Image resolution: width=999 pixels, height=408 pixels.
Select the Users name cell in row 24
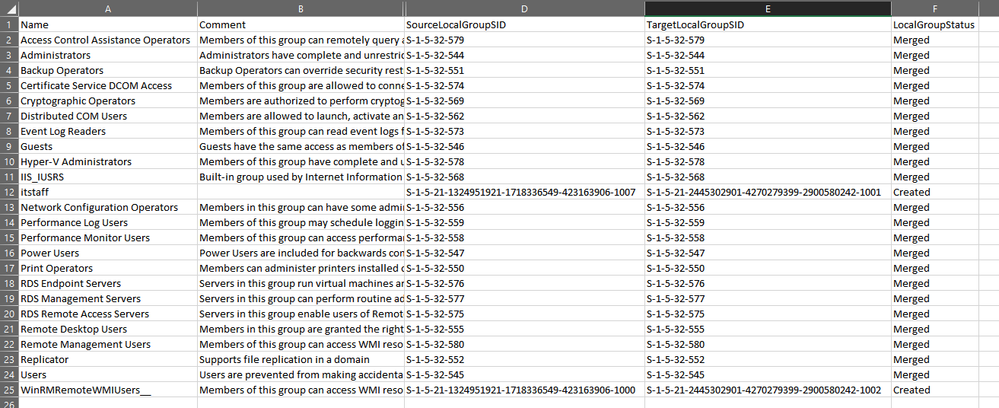click(108, 375)
